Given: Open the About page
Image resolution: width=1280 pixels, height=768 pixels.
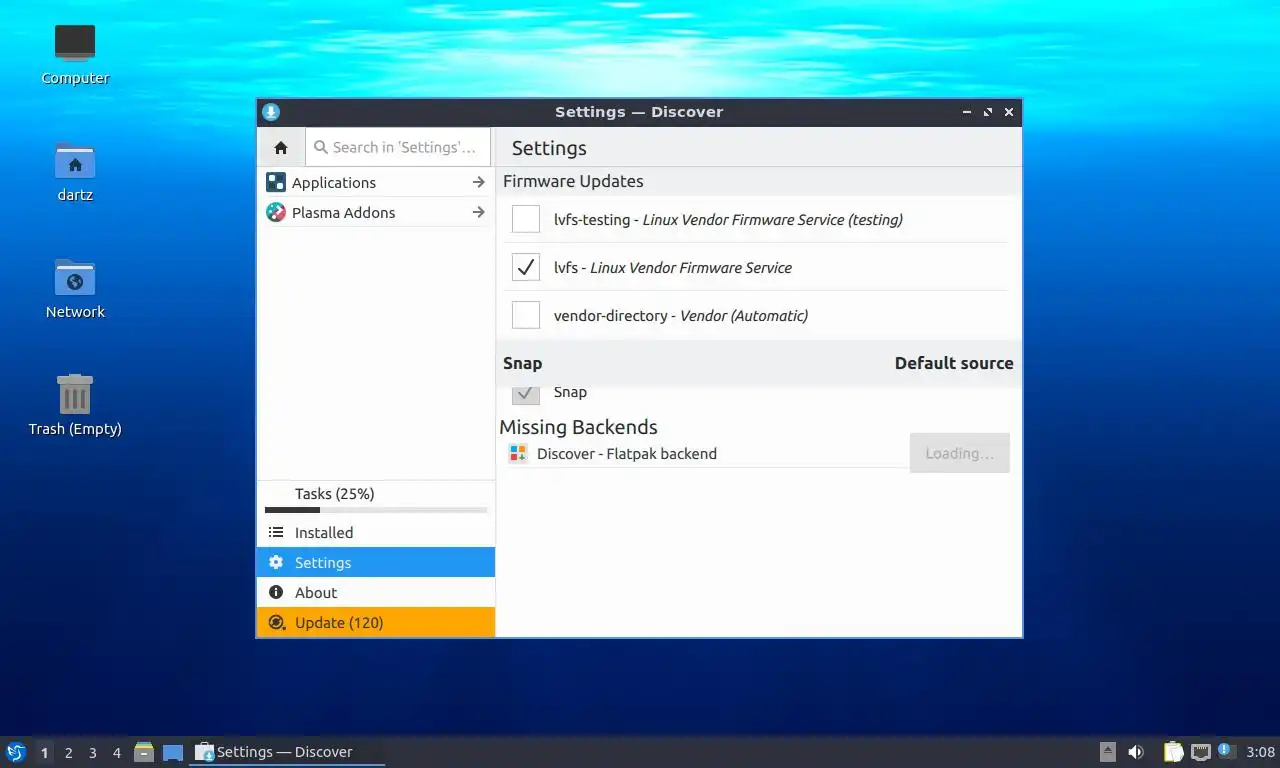Looking at the screenshot, I should pyautogui.click(x=376, y=592).
